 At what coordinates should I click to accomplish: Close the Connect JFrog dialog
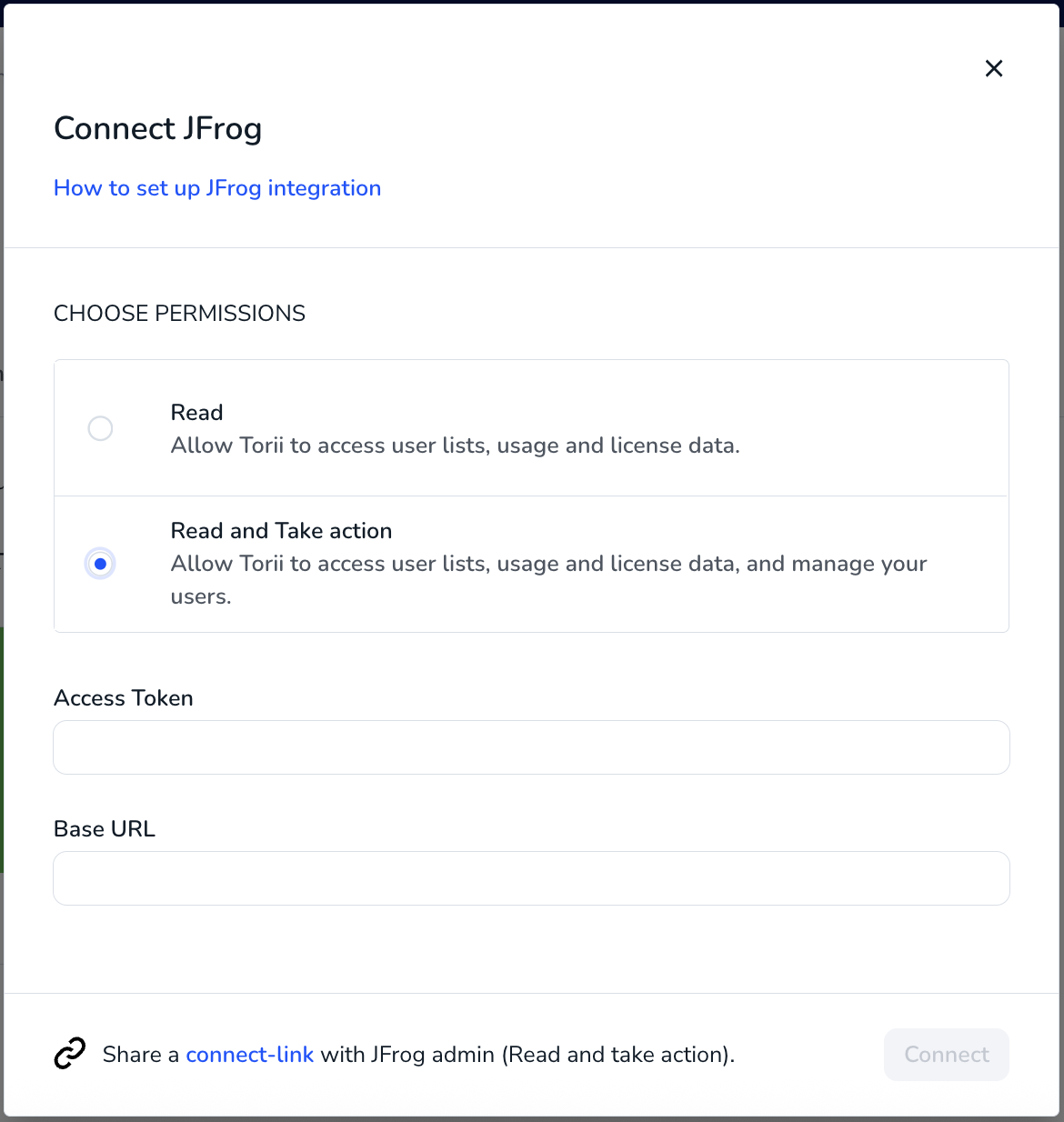tap(993, 68)
